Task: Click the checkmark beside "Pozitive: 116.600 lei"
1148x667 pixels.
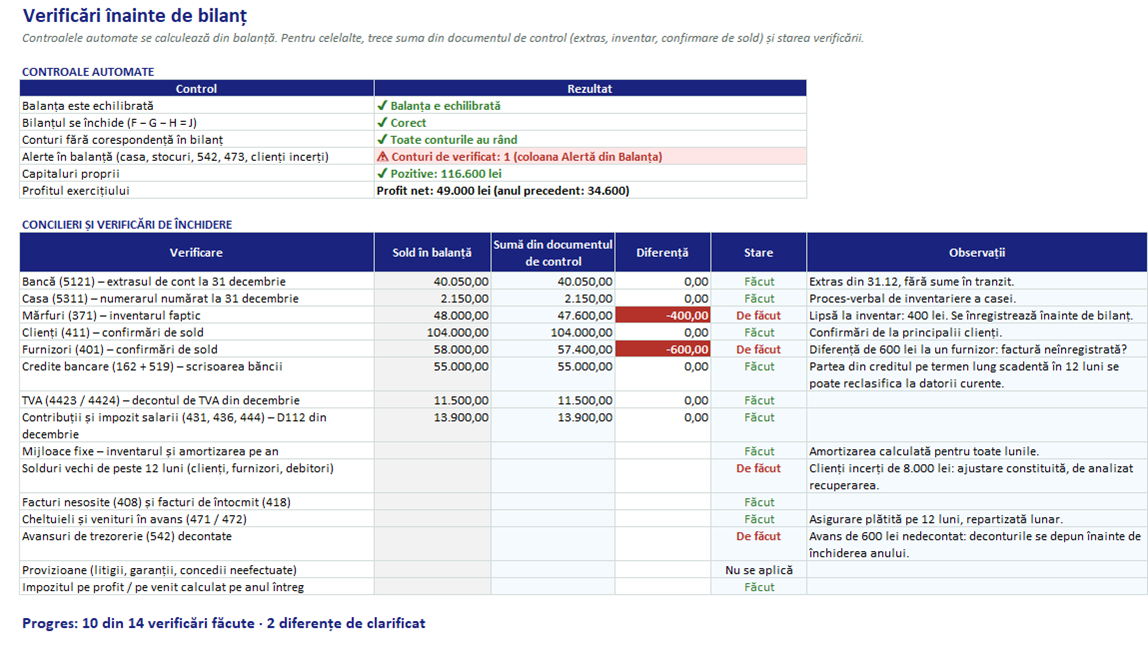Action: pyautogui.click(x=381, y=174)
